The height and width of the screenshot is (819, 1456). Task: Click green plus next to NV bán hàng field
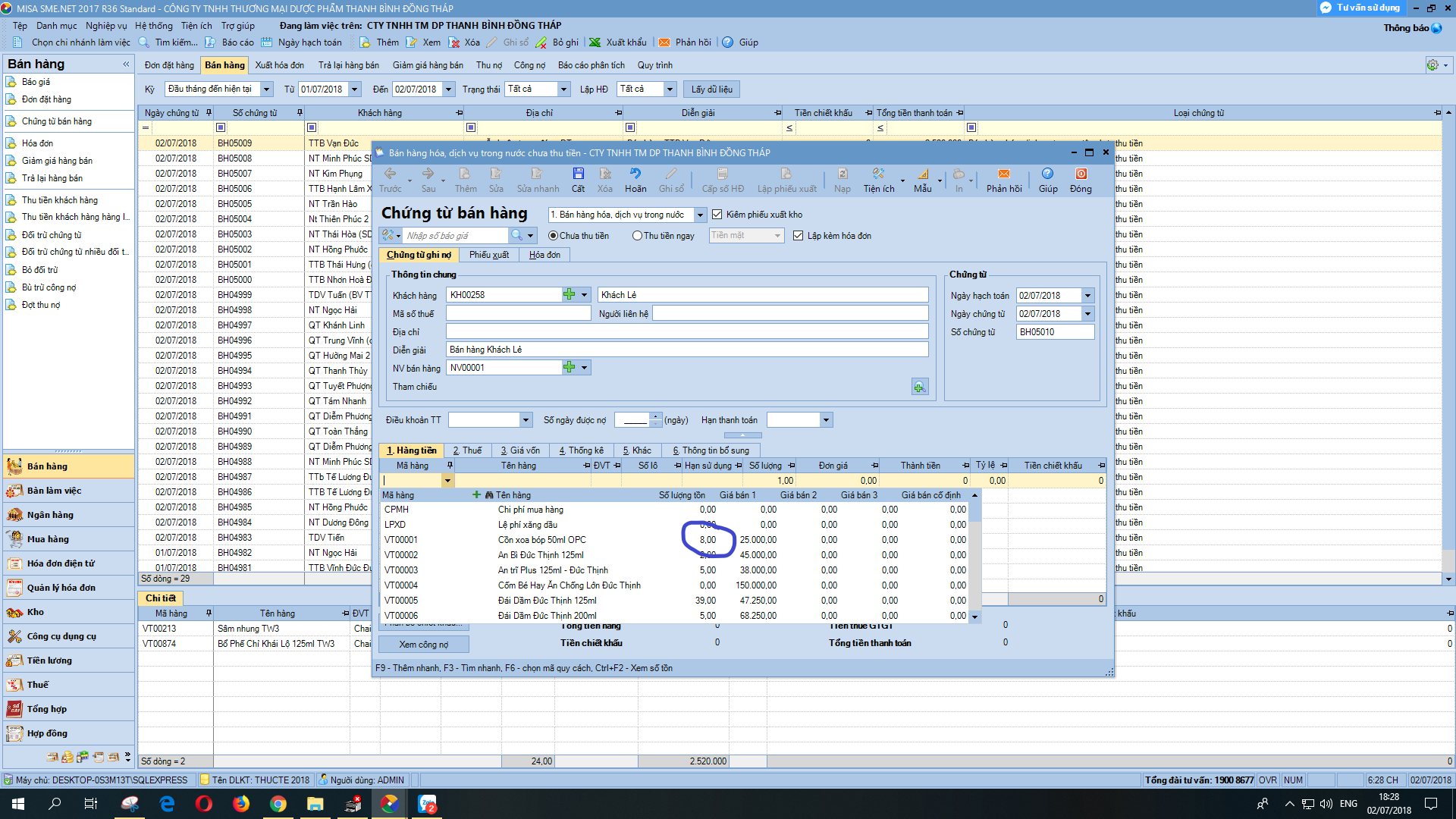[x=569, y=367]
